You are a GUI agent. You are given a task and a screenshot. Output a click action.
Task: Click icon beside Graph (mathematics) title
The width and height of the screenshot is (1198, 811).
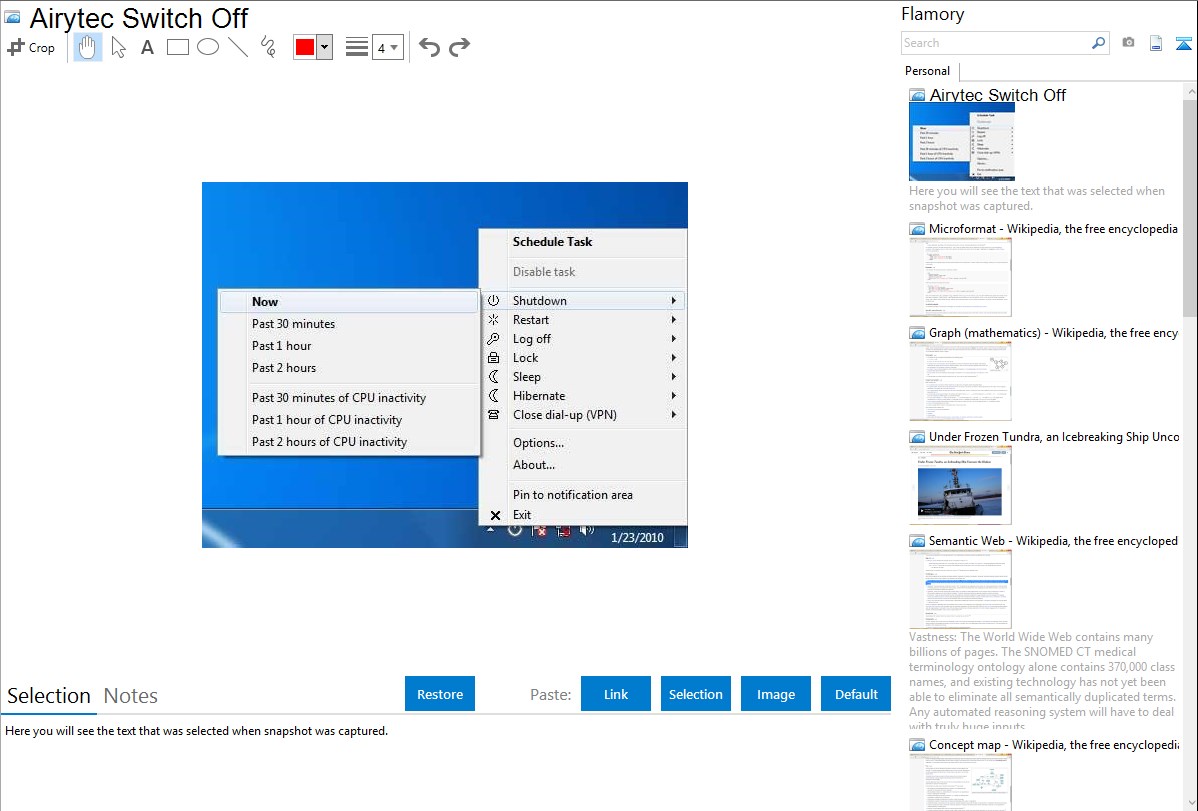pyautogui.click(x=917, y=333)
